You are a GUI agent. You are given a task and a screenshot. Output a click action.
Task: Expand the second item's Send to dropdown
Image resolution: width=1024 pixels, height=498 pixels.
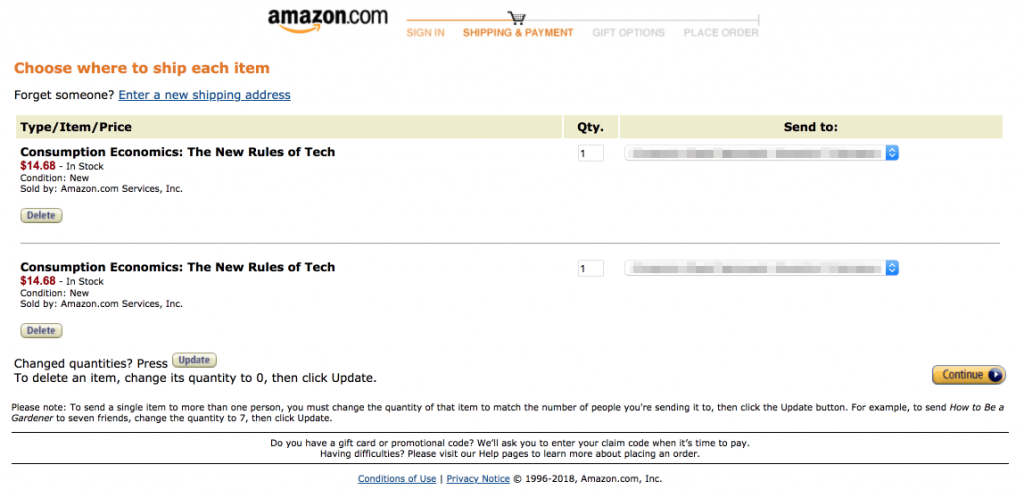pyautogui.click(x=762, y=268)
